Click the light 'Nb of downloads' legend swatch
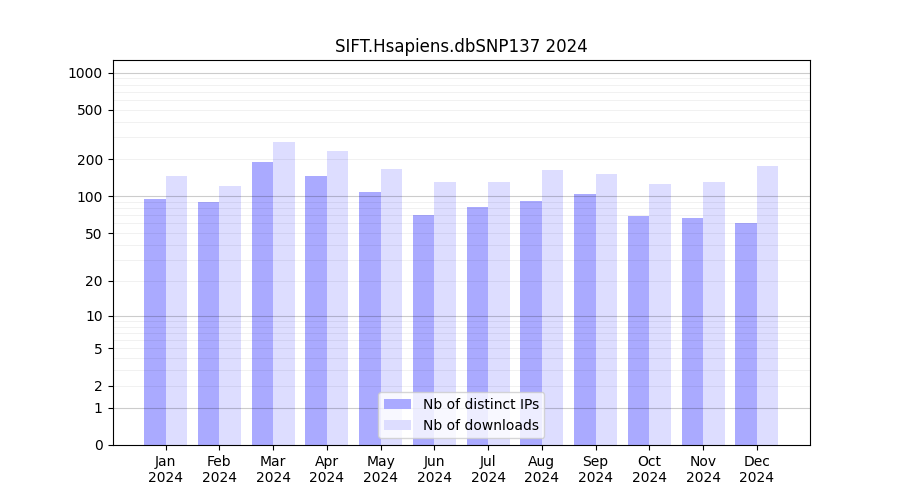 397,425
